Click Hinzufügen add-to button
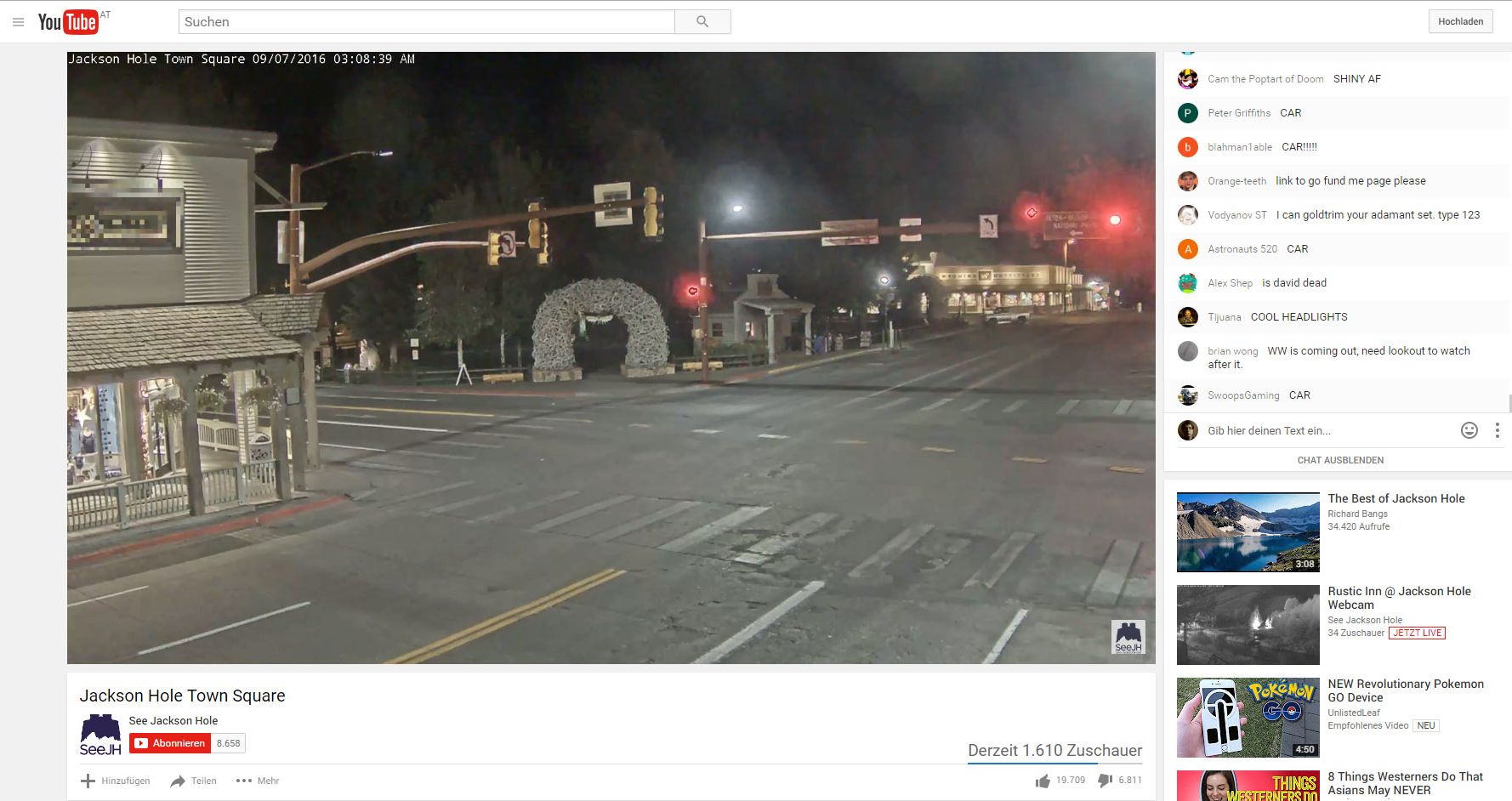The image size is (1512, 801). [x=116, y=781]
